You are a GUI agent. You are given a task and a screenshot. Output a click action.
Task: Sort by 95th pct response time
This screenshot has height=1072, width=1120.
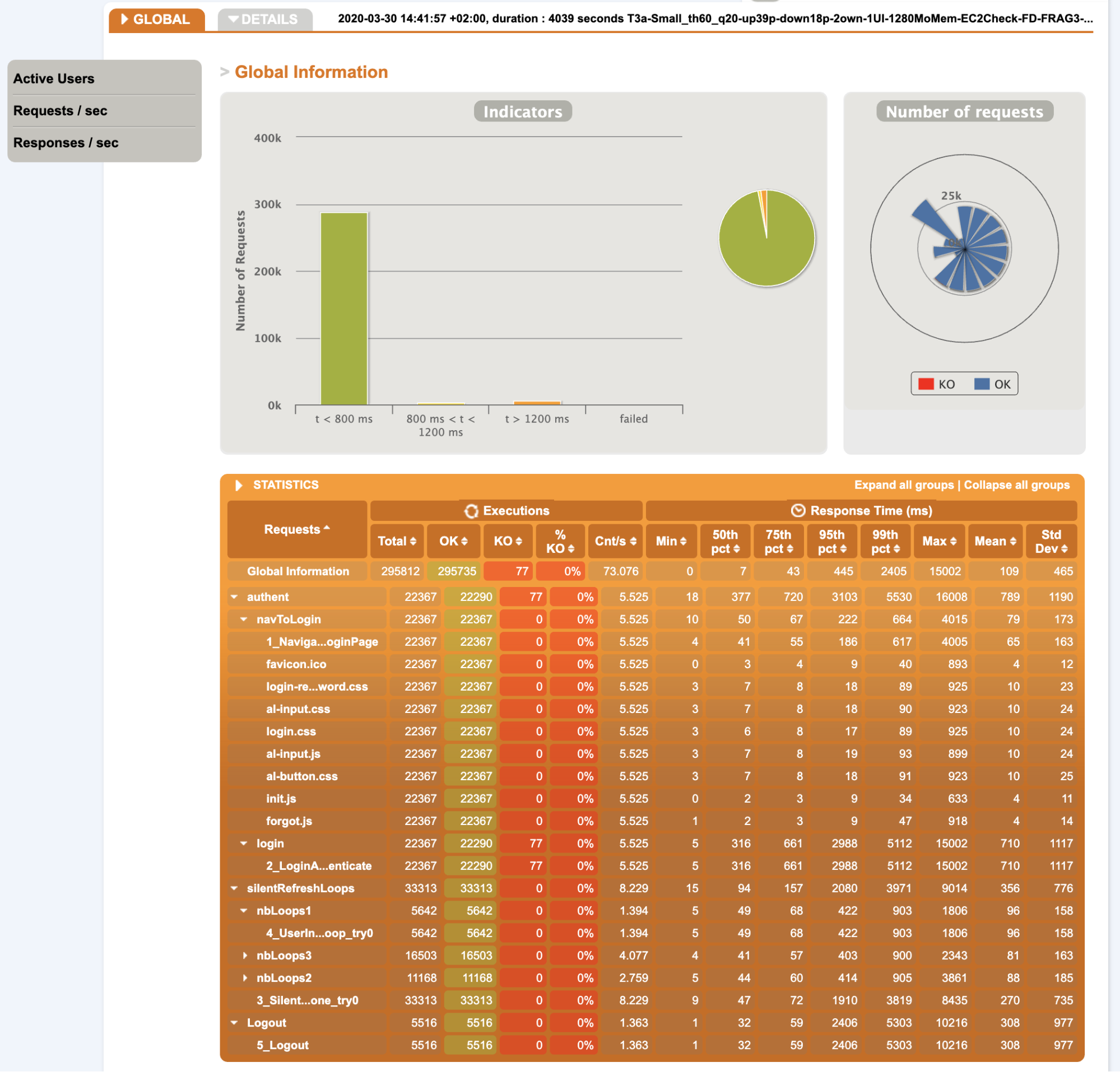point(831,542)
